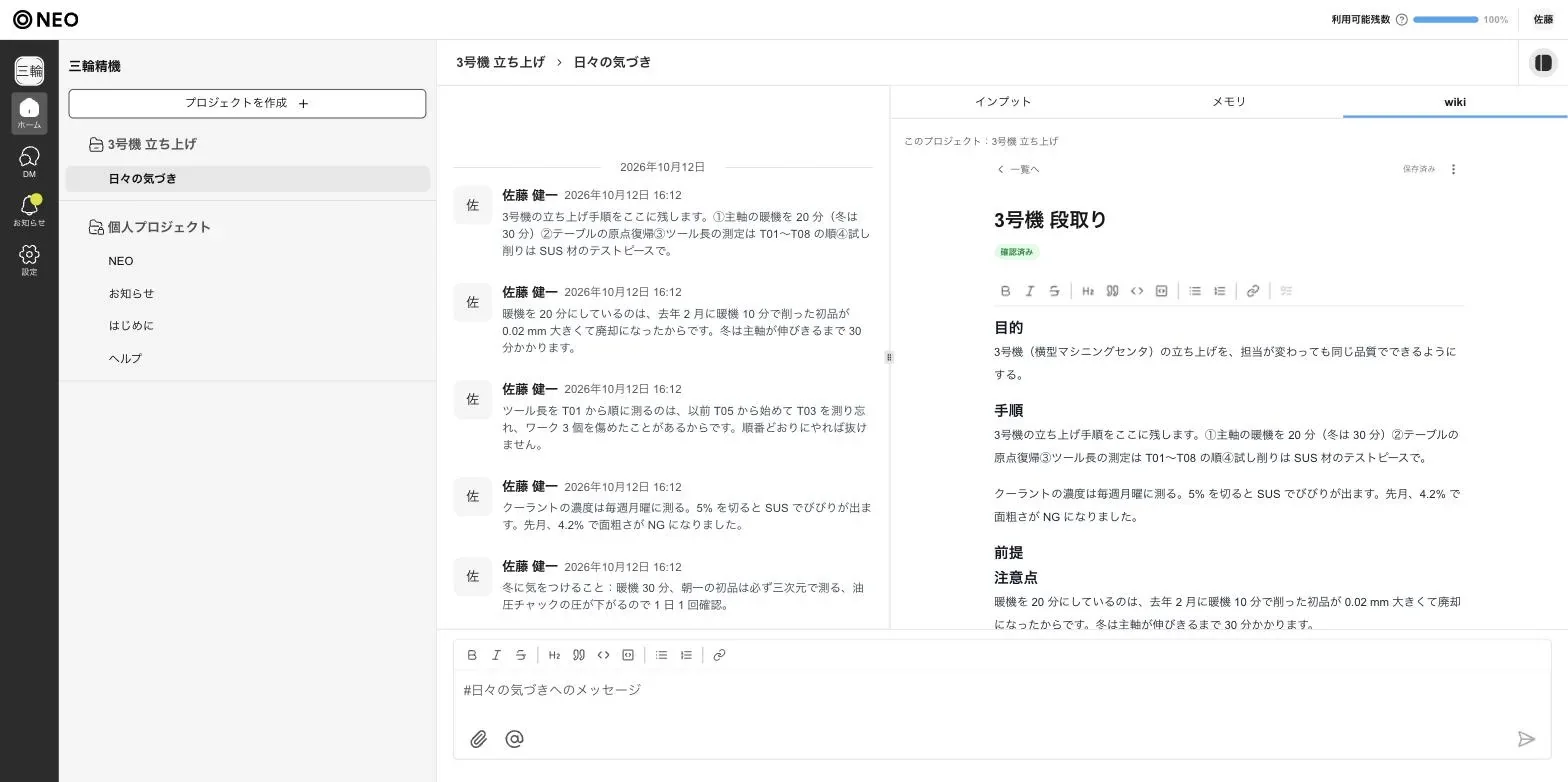Click the message input field placeholder
The height and width of the screenshot is (782, 1568).
[552, 690]
